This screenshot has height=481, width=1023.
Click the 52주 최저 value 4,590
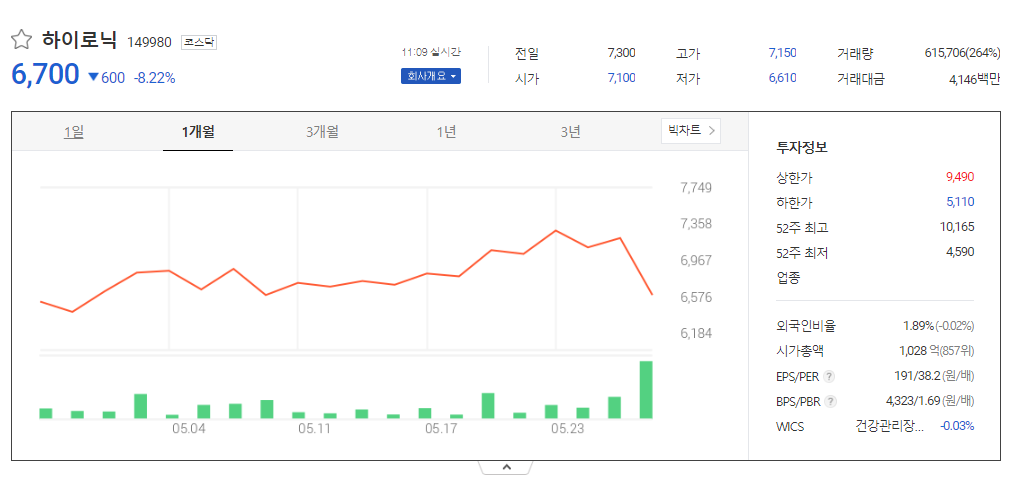click(960, 253)
